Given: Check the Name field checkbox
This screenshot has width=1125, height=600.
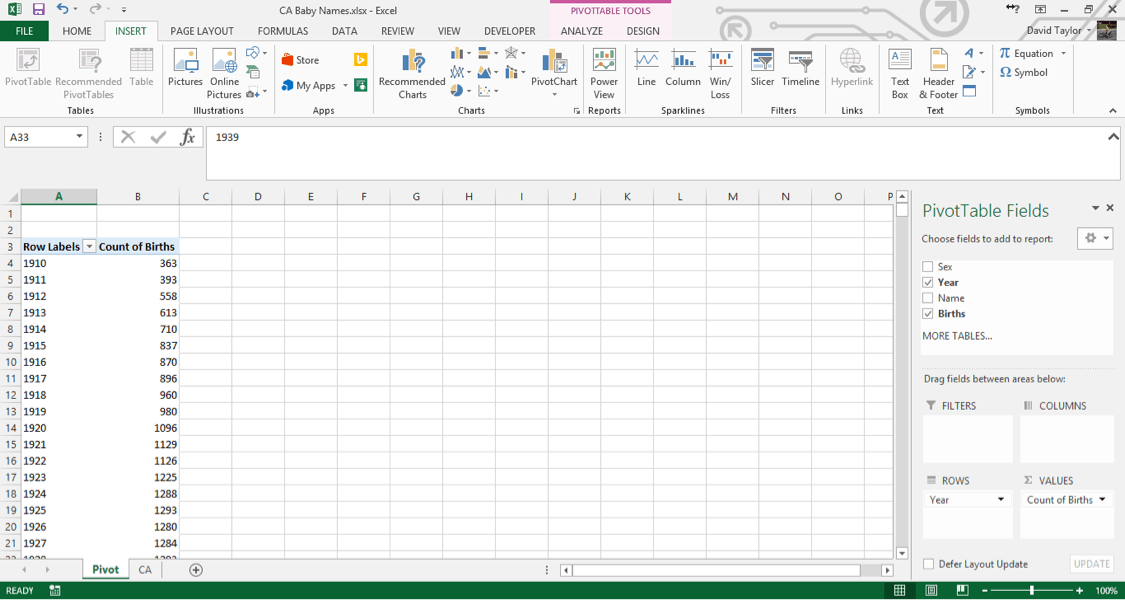Looking at the screenshot, I should pyautogui.click(x=929, y=298).
